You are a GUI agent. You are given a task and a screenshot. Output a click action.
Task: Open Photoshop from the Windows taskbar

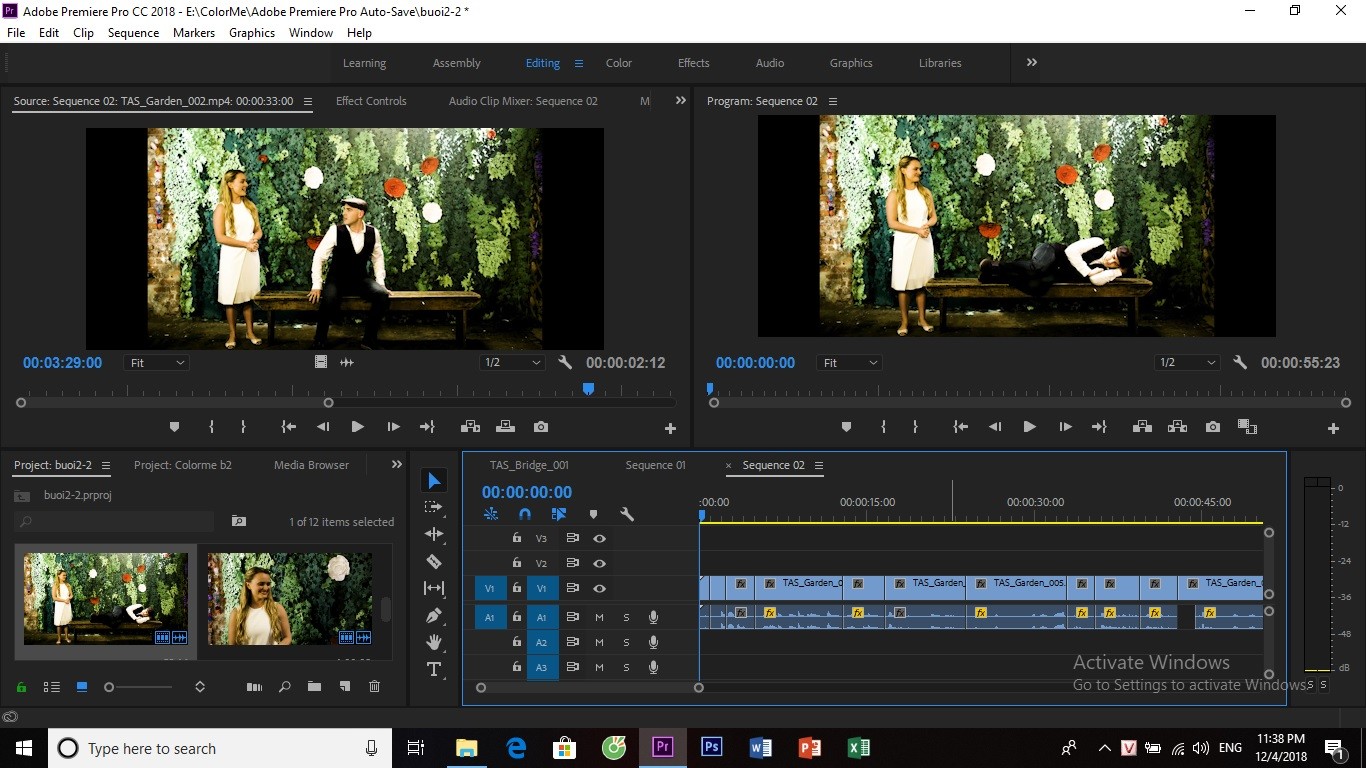pyautogui.click(x=711, y=748)
